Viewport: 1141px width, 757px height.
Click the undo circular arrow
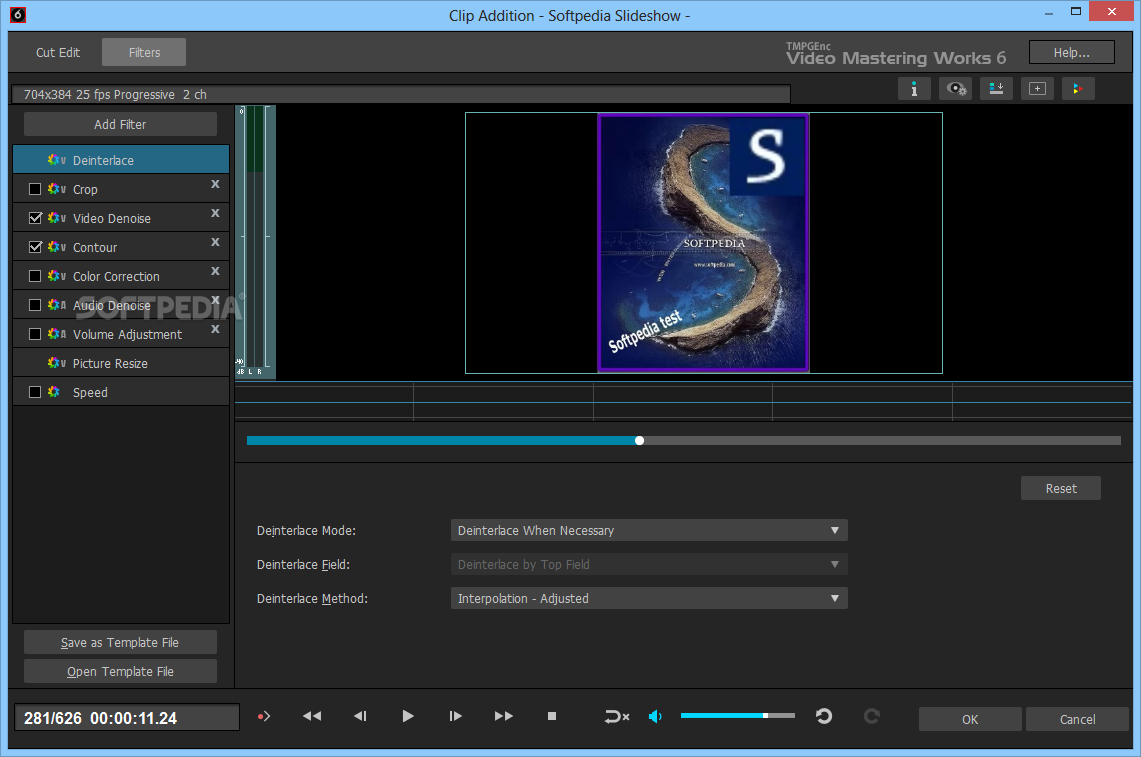(x=824, y=717)
